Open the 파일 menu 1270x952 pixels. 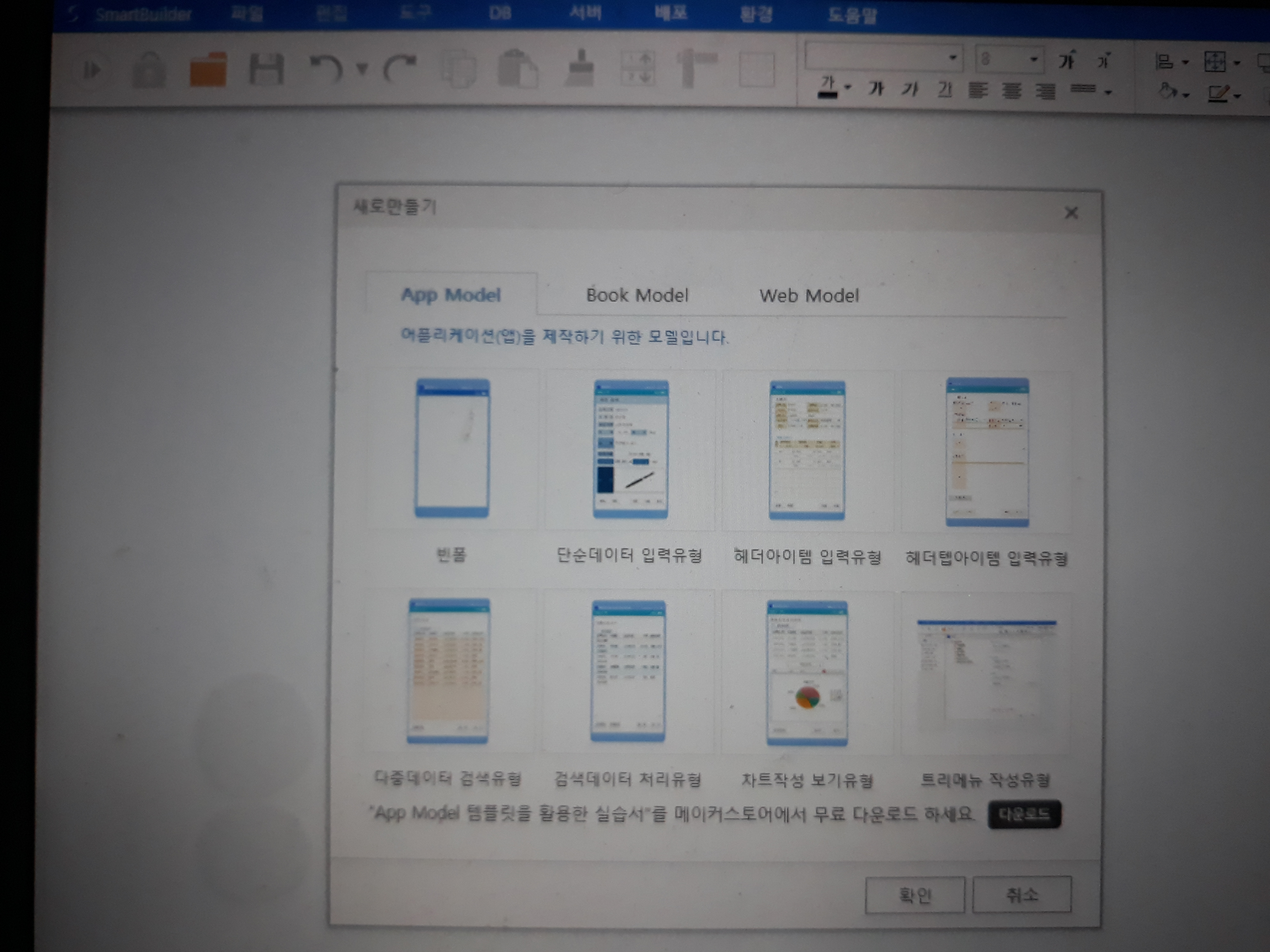pyautogui.click(x=247, y=13)
